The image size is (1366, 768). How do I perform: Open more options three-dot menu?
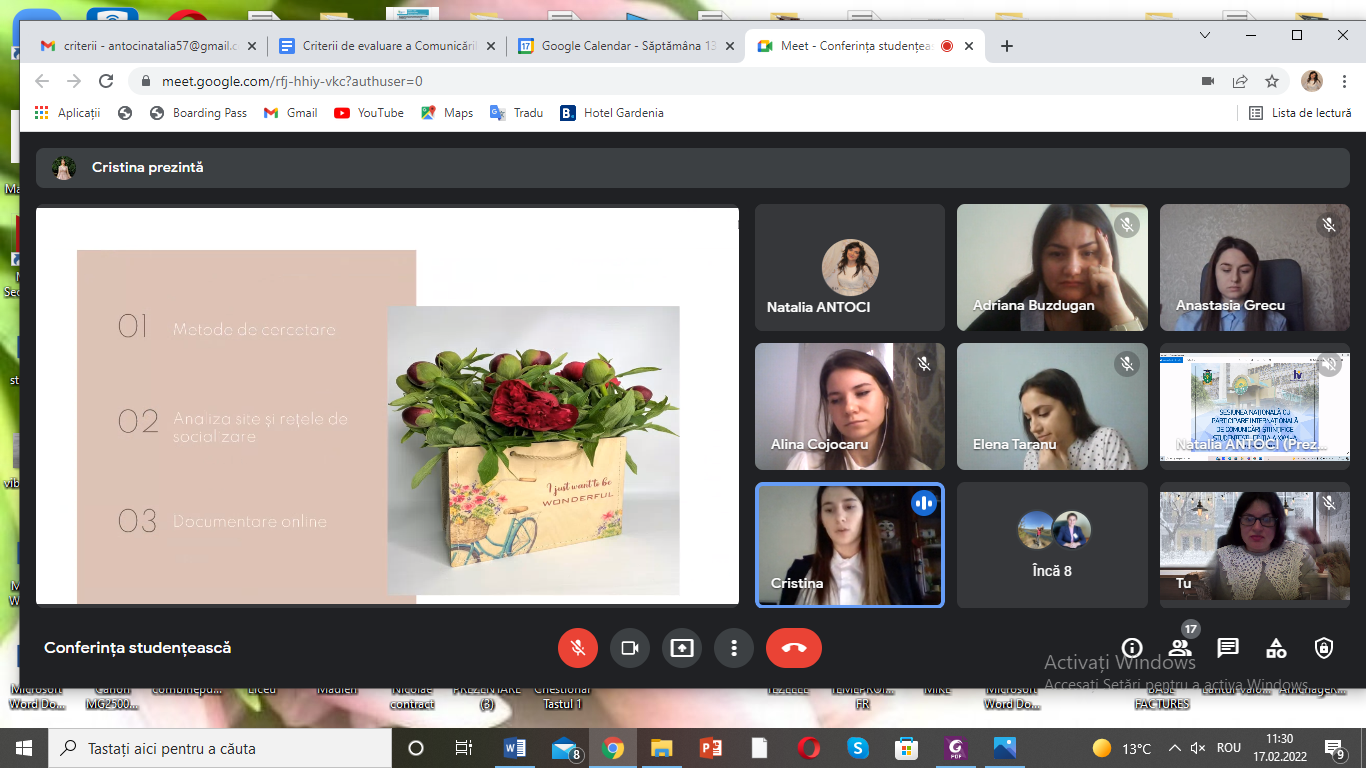click(734, 648)
